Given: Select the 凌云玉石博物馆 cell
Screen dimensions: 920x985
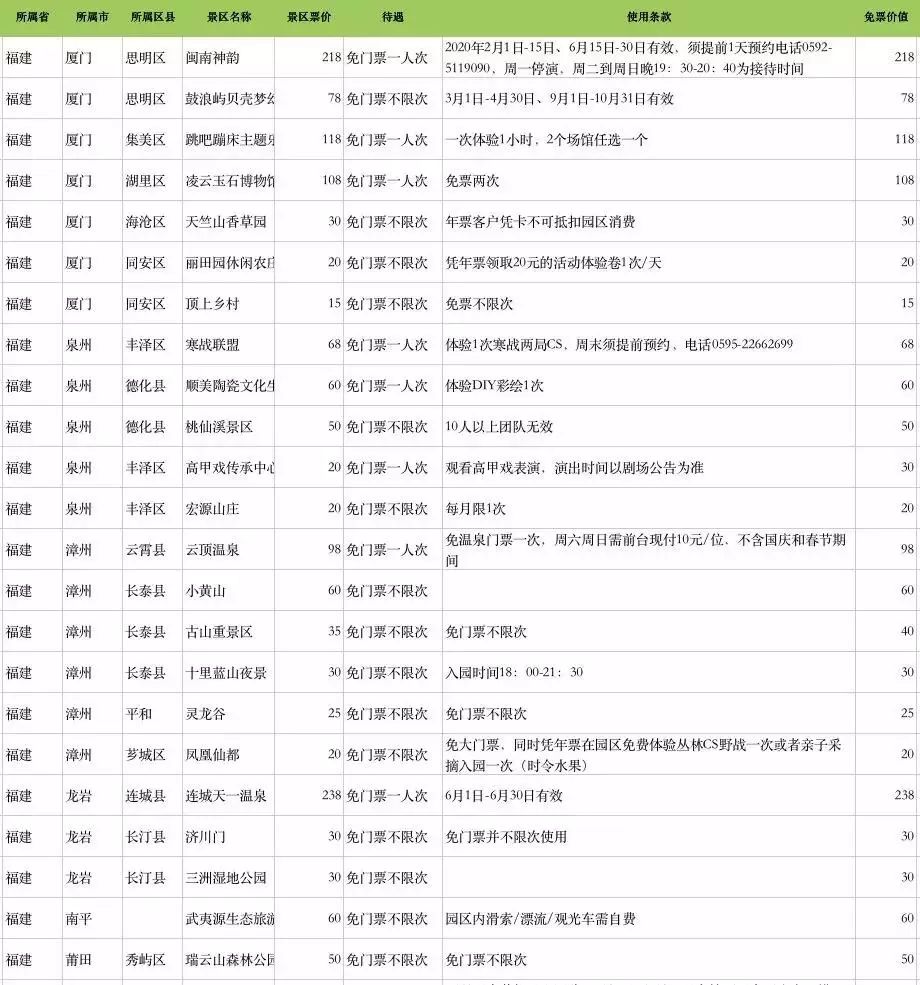Looking at the screenshot, I should click(x=230, y=181).
